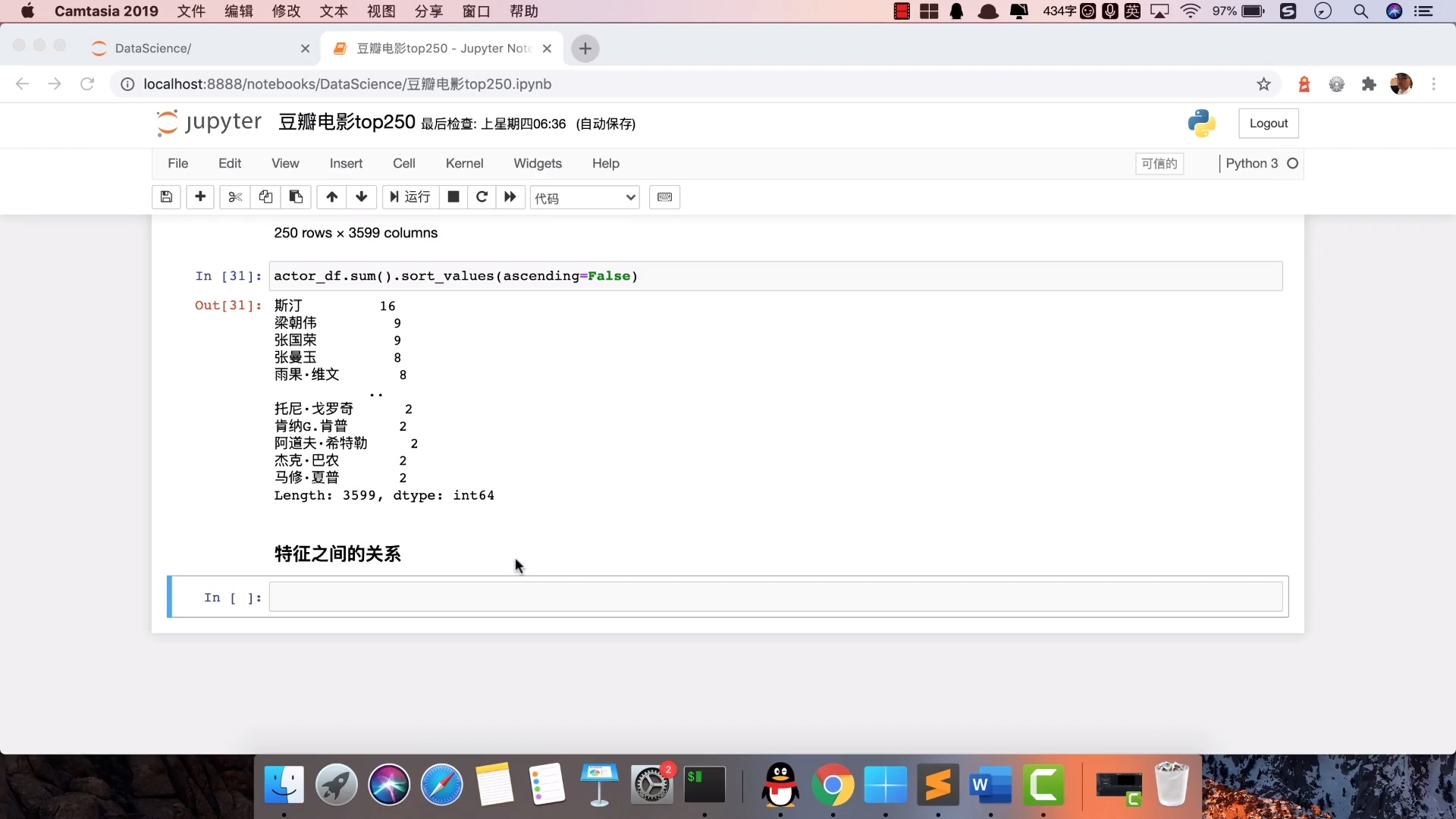
Task: Open the Kernel menu
Action: (x=464, y=163)
